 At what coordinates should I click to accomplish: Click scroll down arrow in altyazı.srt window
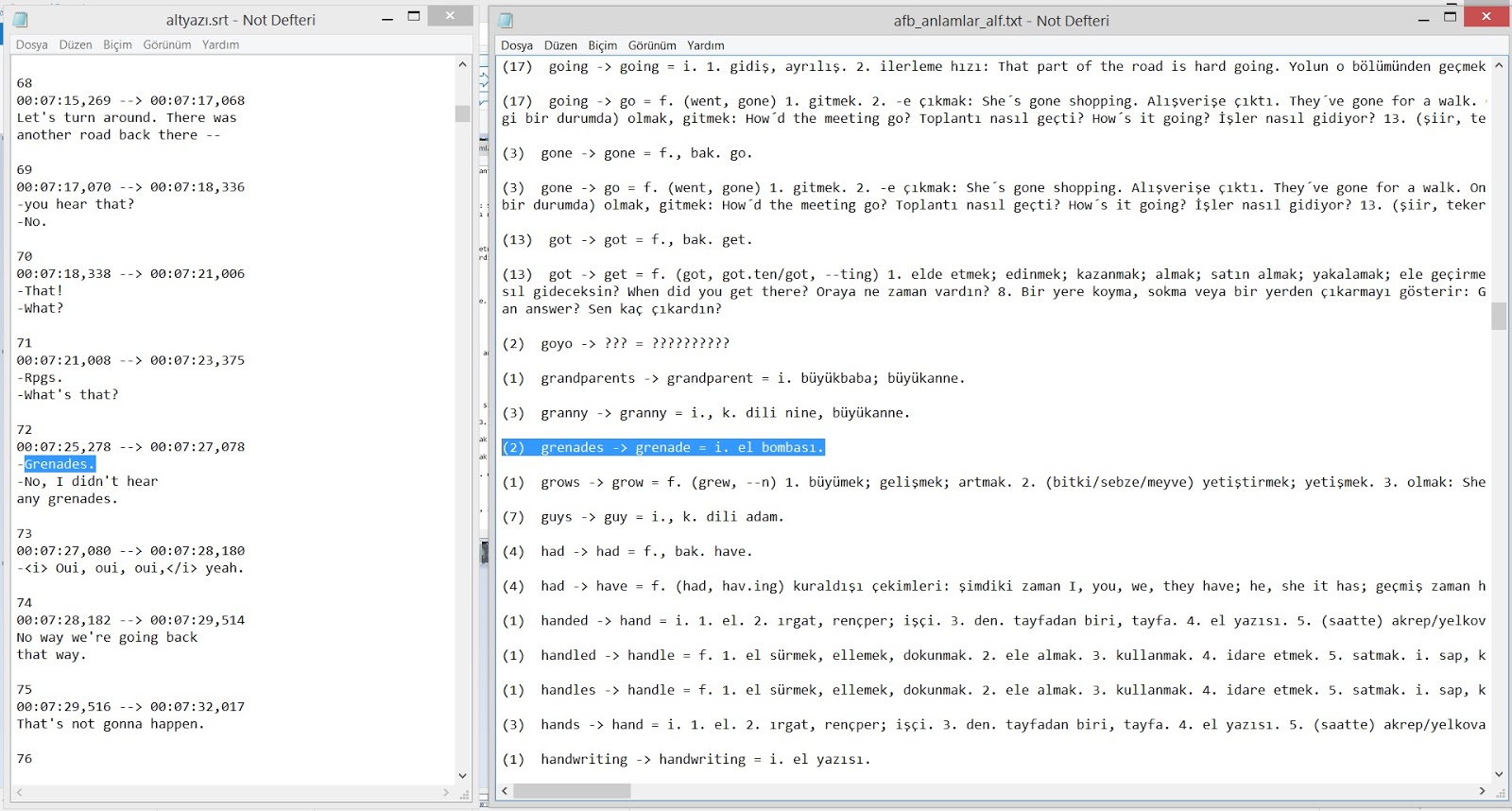[x=462, y=776]
